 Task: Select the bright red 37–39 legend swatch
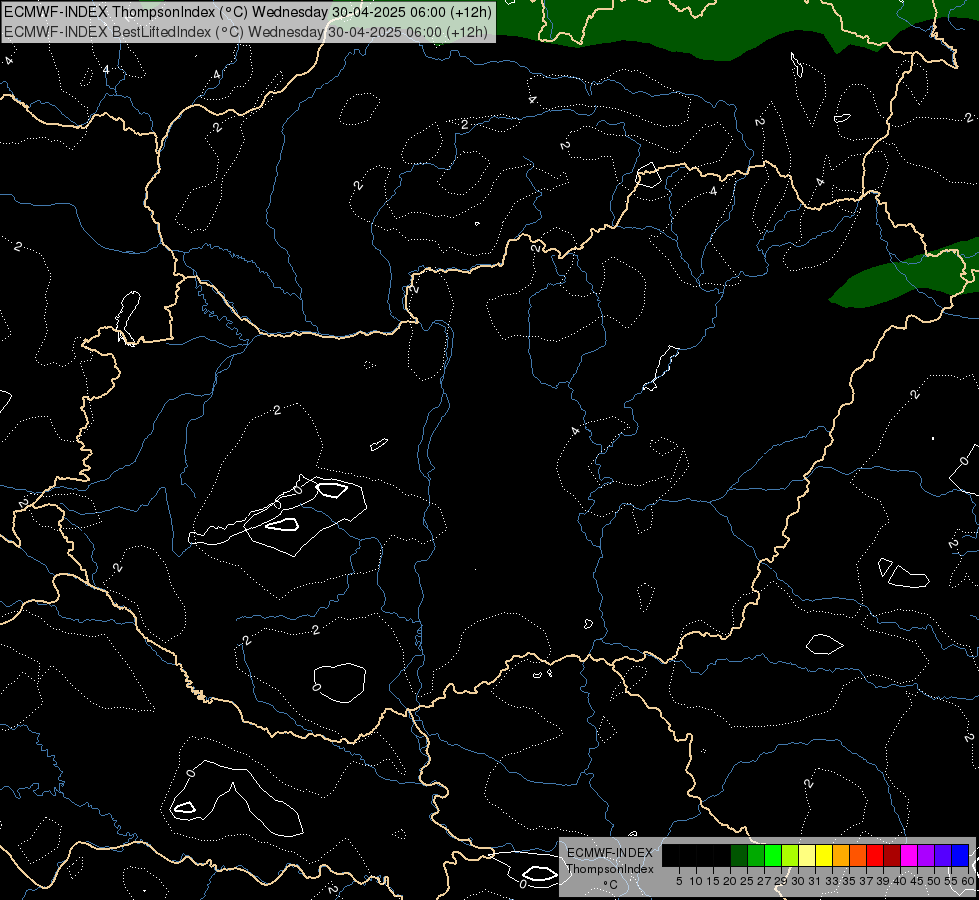[x=875, y=855]
